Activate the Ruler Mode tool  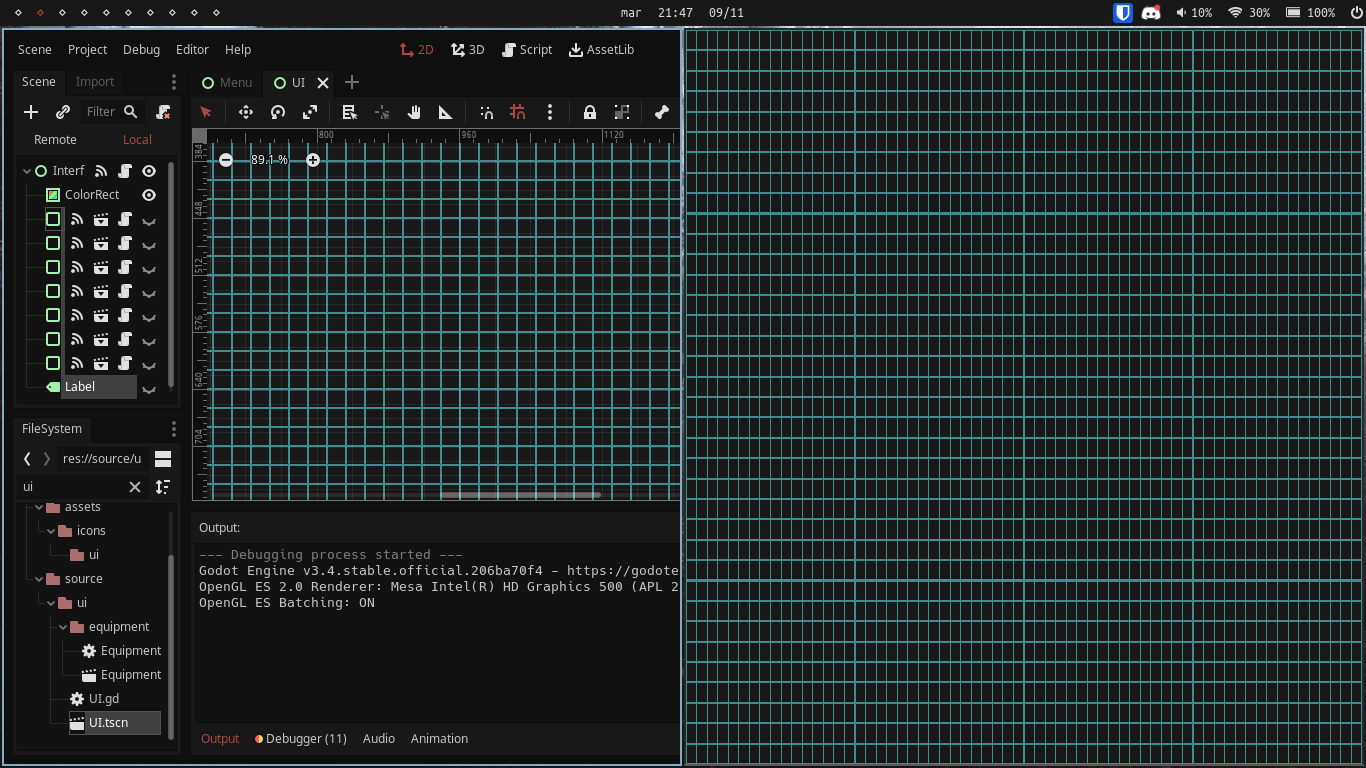[446, 112]
